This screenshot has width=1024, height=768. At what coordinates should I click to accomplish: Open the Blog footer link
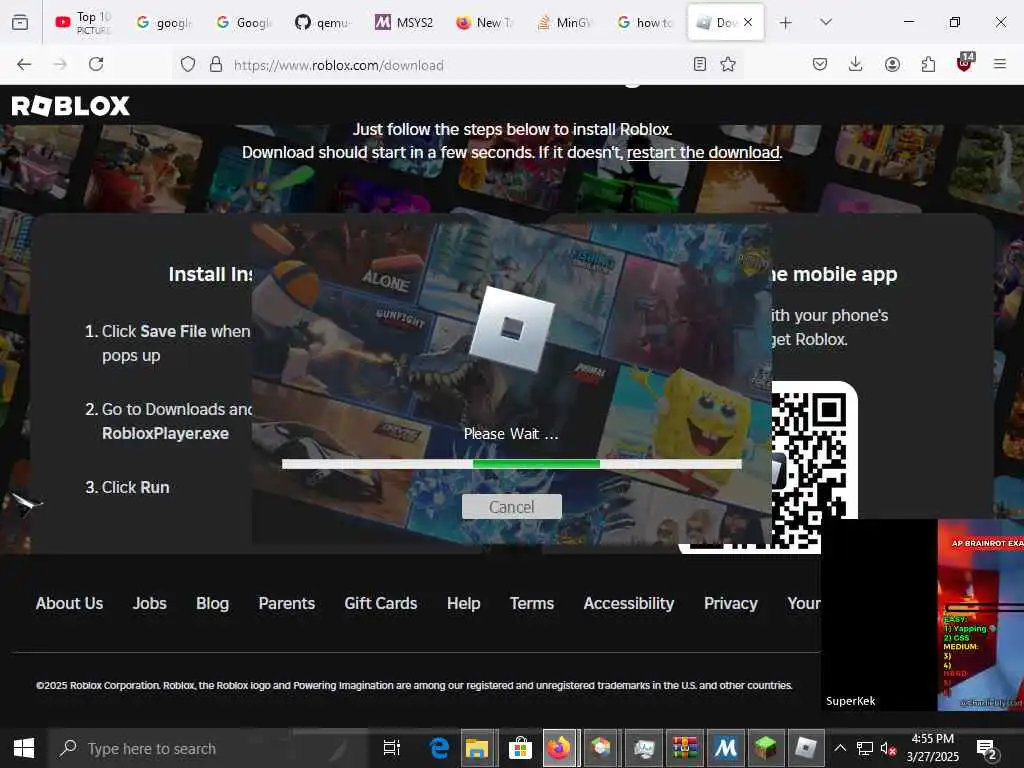(x=212, y=603)
